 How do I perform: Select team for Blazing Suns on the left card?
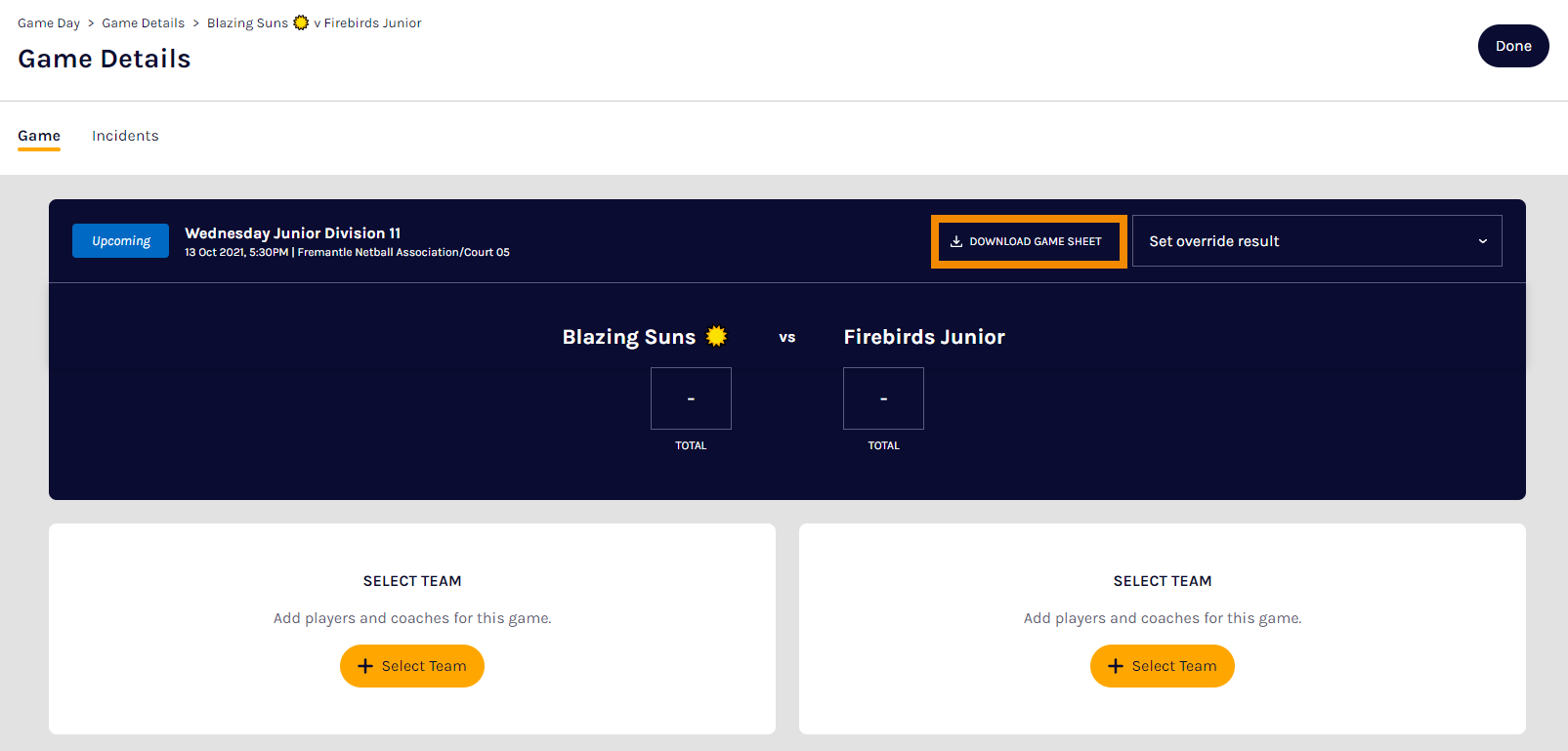[x=412, y=666]
